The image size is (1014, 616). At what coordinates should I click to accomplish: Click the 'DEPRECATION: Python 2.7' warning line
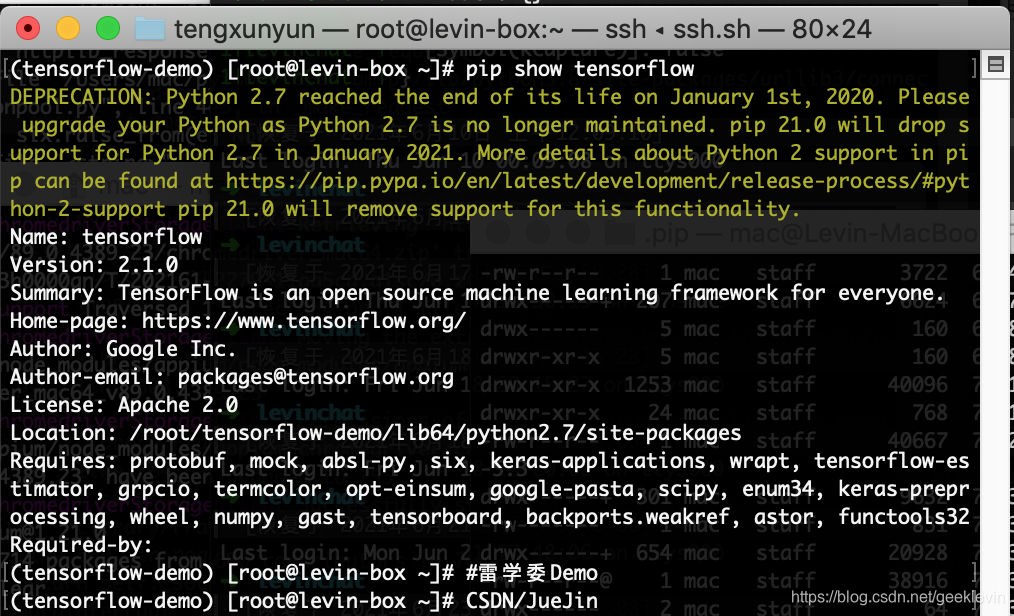490,97
